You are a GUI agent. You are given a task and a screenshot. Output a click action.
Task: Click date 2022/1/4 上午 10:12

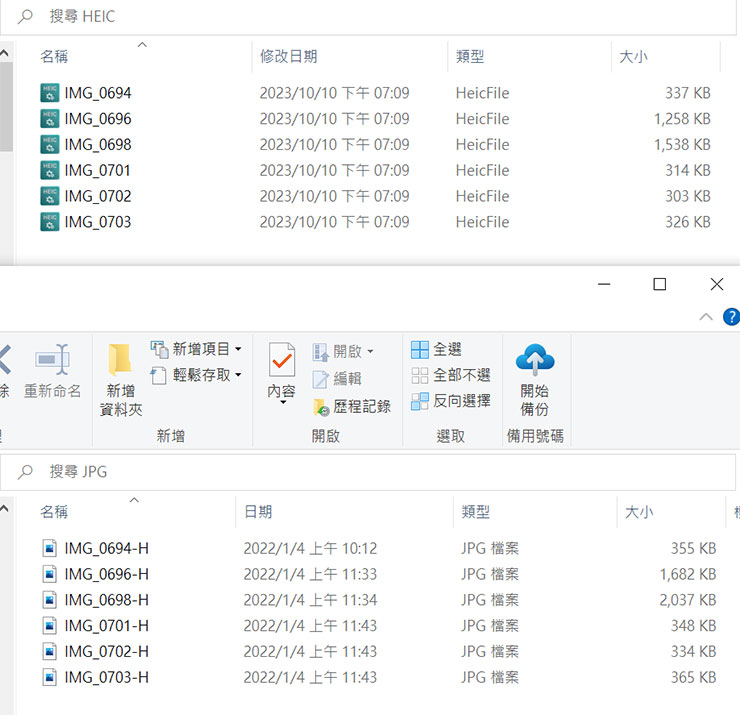(311, 548)
